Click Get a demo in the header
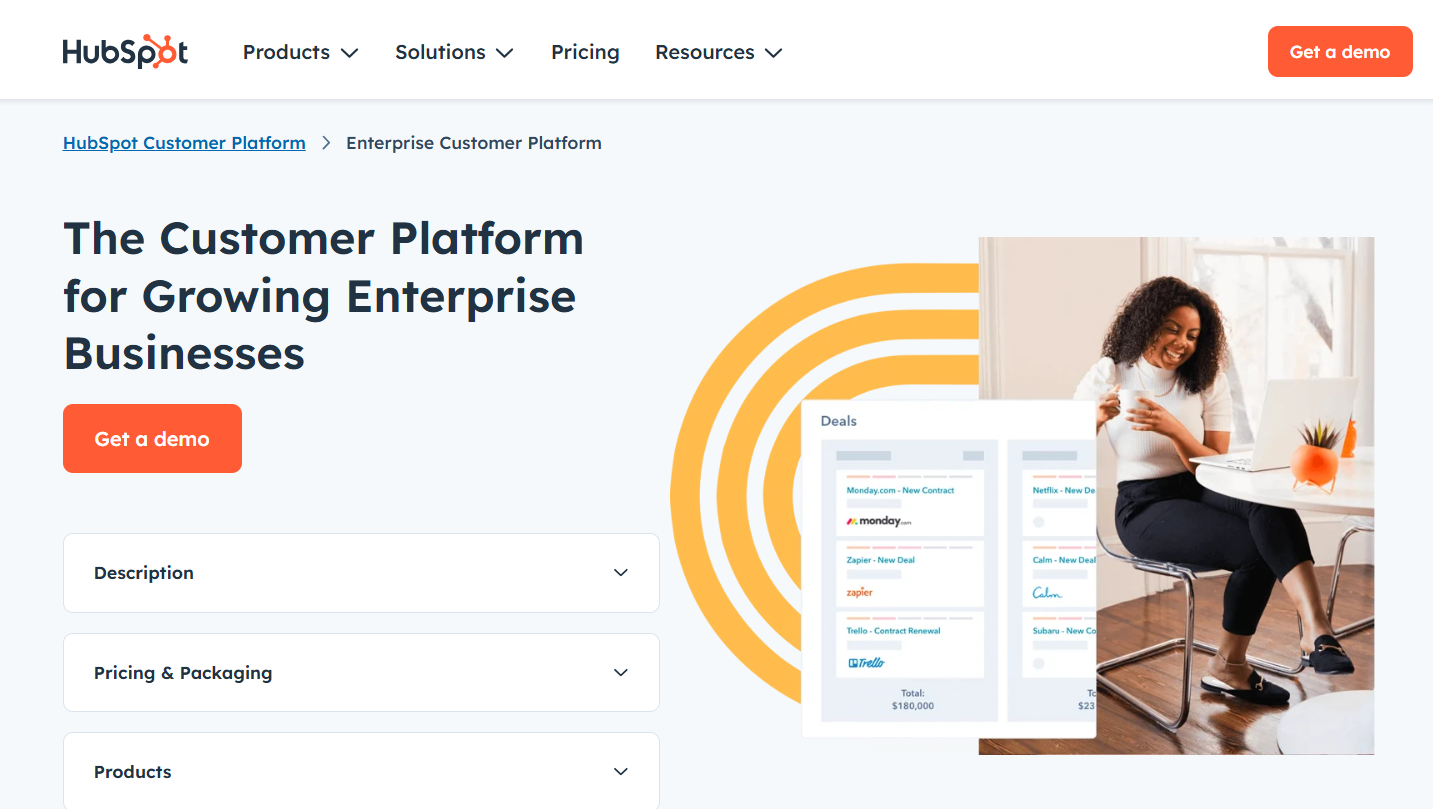1433x809 pixels. pos(1340,52)
